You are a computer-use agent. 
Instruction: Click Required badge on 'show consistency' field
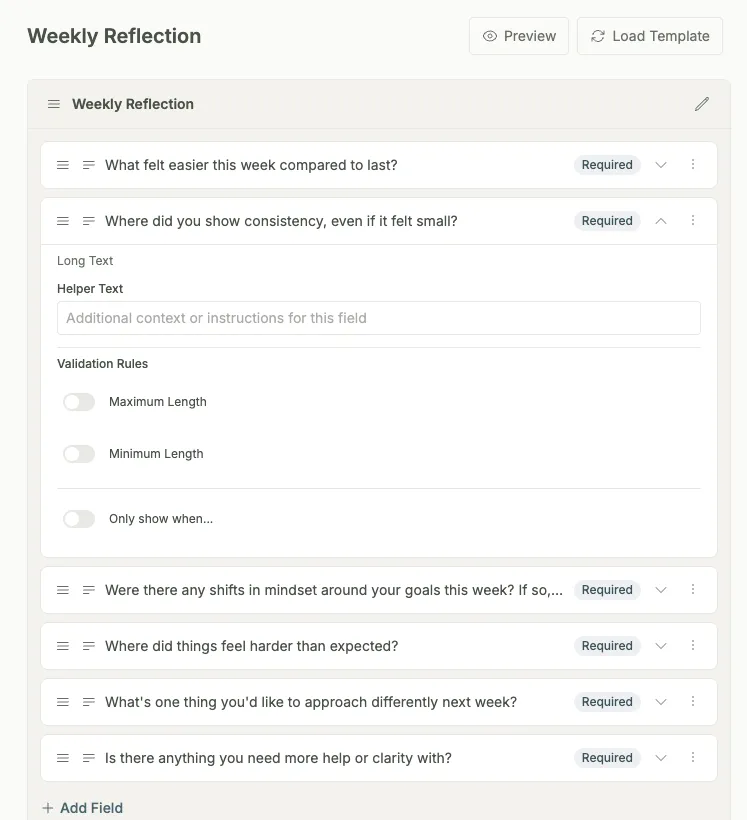click(607, 221)
